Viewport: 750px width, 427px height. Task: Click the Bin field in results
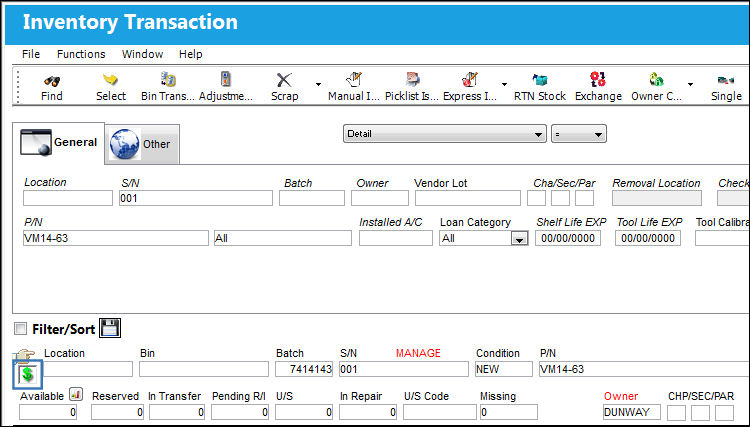(x=204, y=369)
